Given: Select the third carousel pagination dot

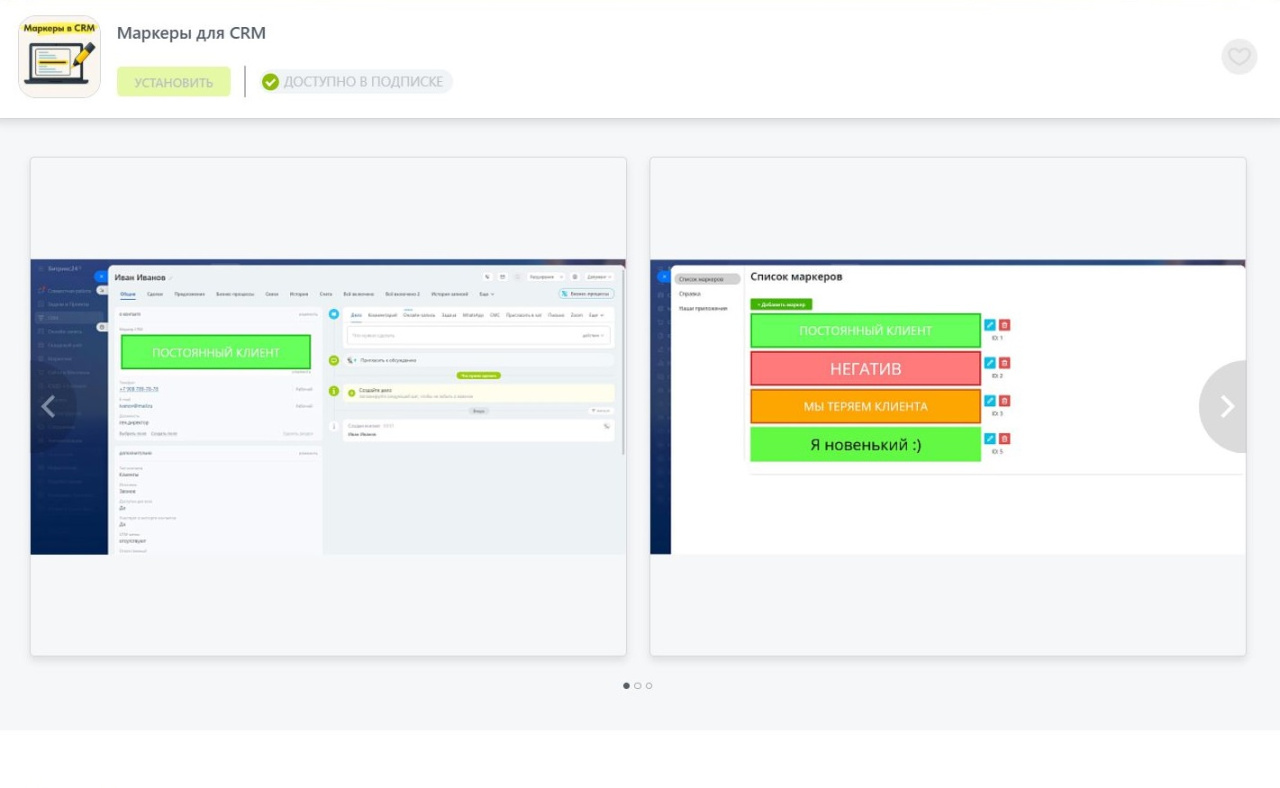Looking at the screenshot, I should click(x=649, y=686).
